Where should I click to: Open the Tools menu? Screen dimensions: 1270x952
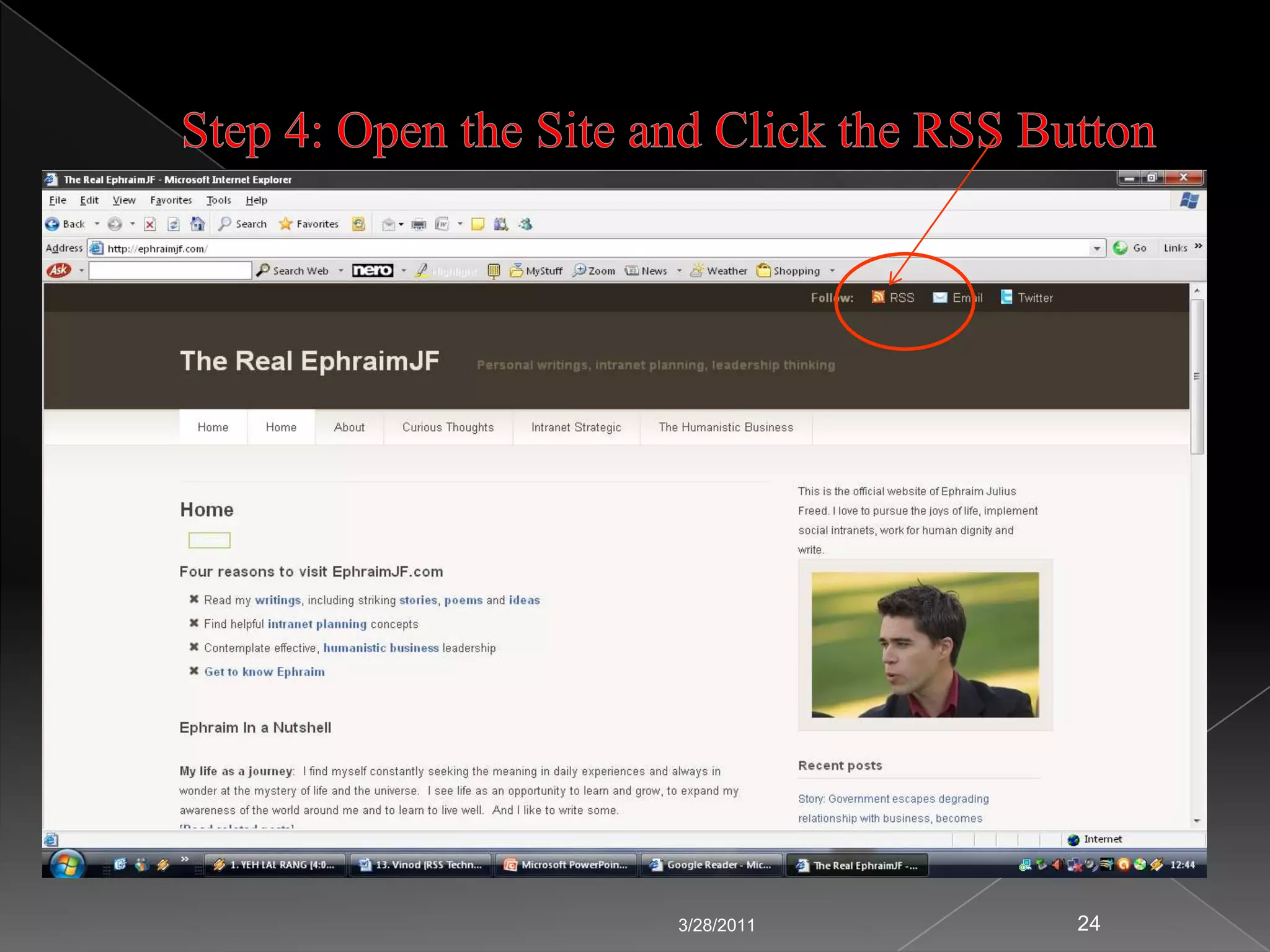[218, 200]
